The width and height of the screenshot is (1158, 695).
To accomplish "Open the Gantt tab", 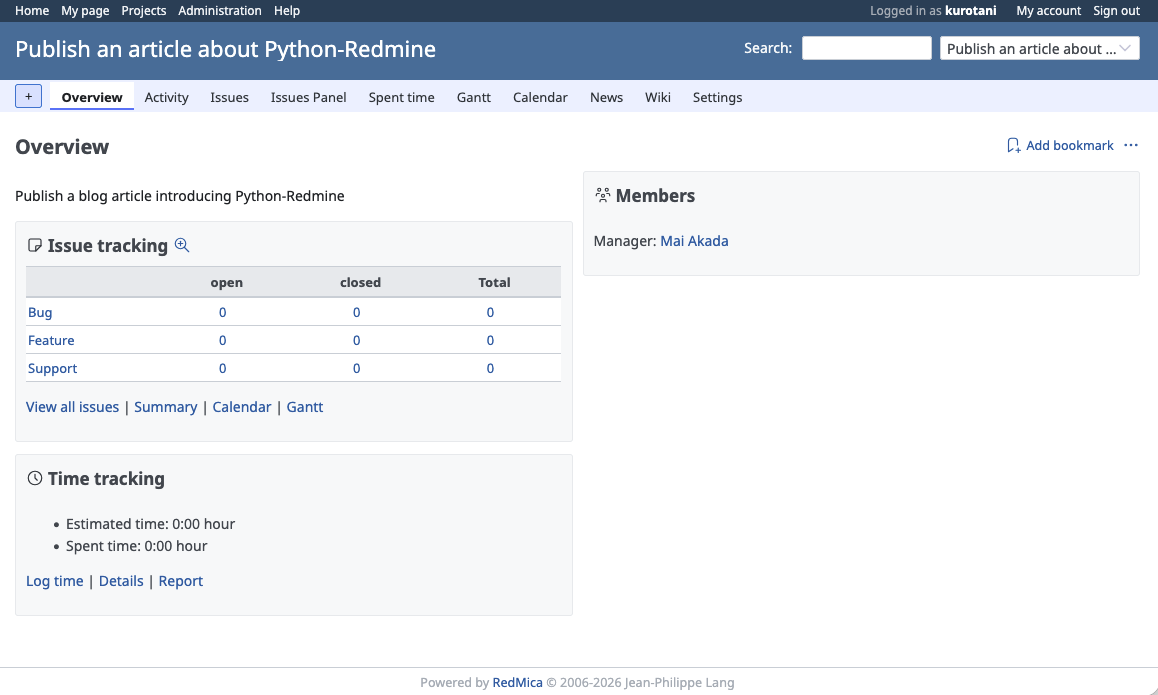I will (473, 97).
